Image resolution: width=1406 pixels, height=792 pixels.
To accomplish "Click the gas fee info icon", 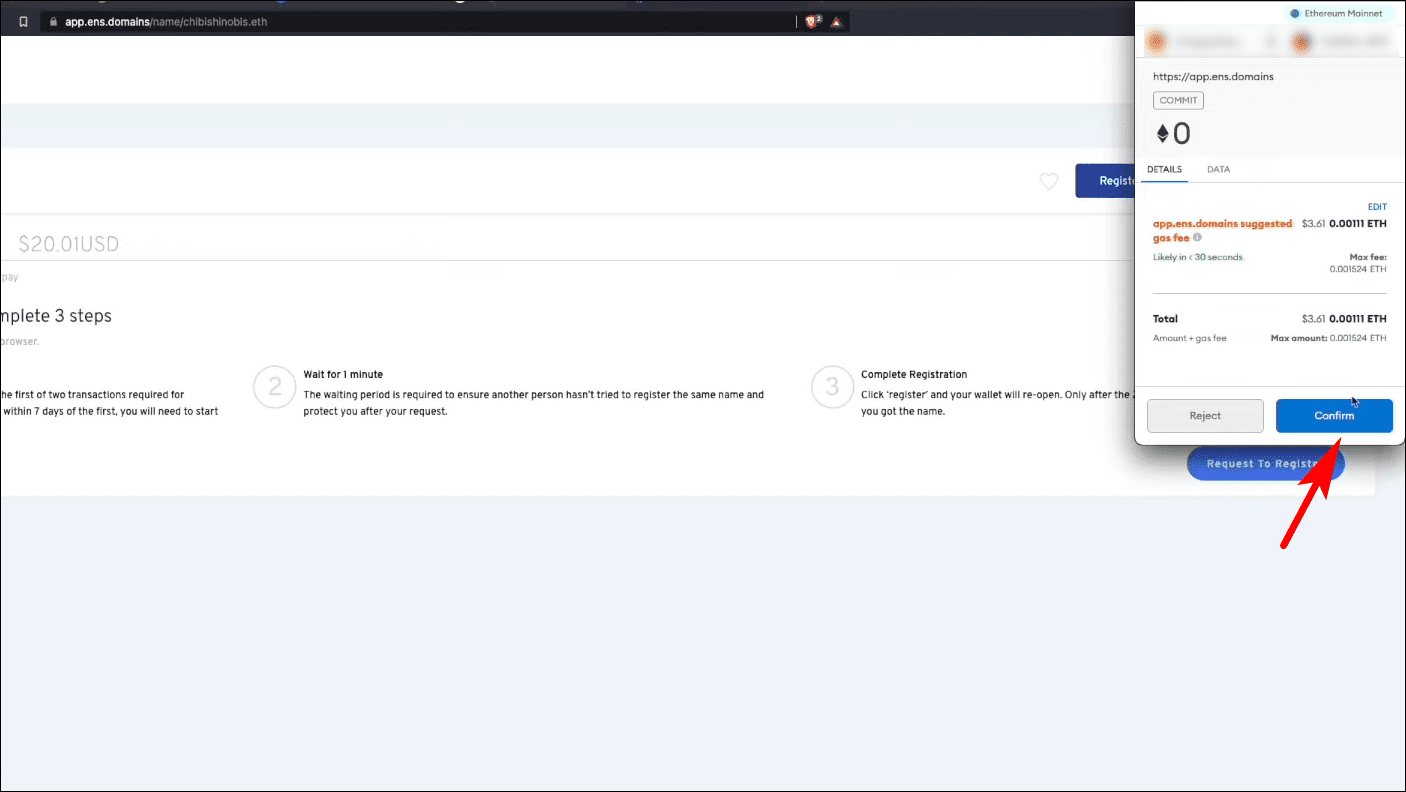I will click(1197, 238).
